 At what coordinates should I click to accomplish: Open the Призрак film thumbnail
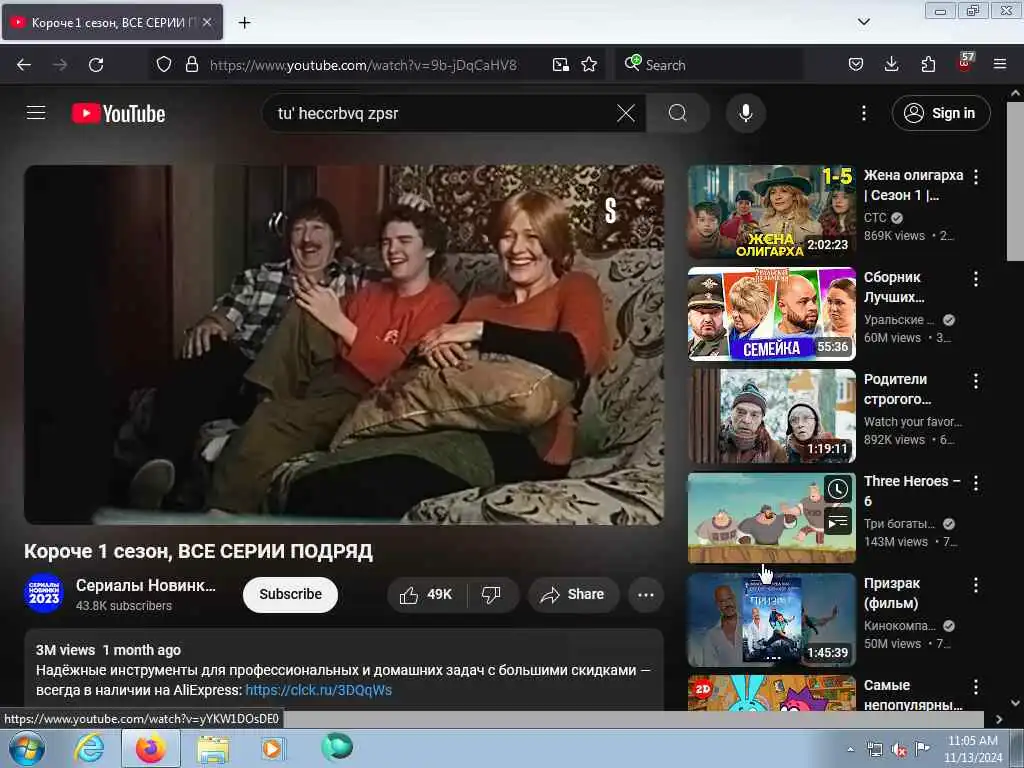coord(771,620)
